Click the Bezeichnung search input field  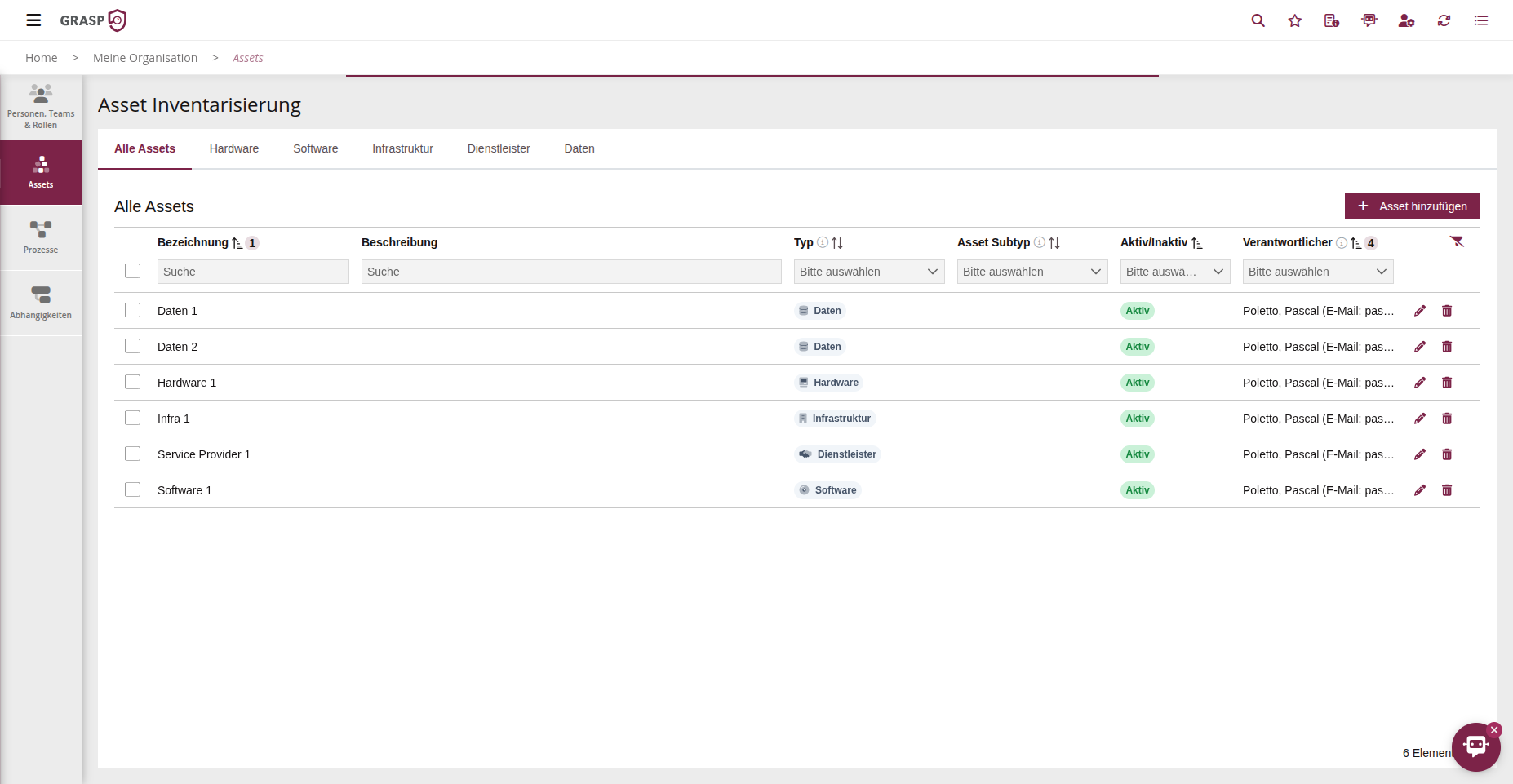(x=253, y=272)
